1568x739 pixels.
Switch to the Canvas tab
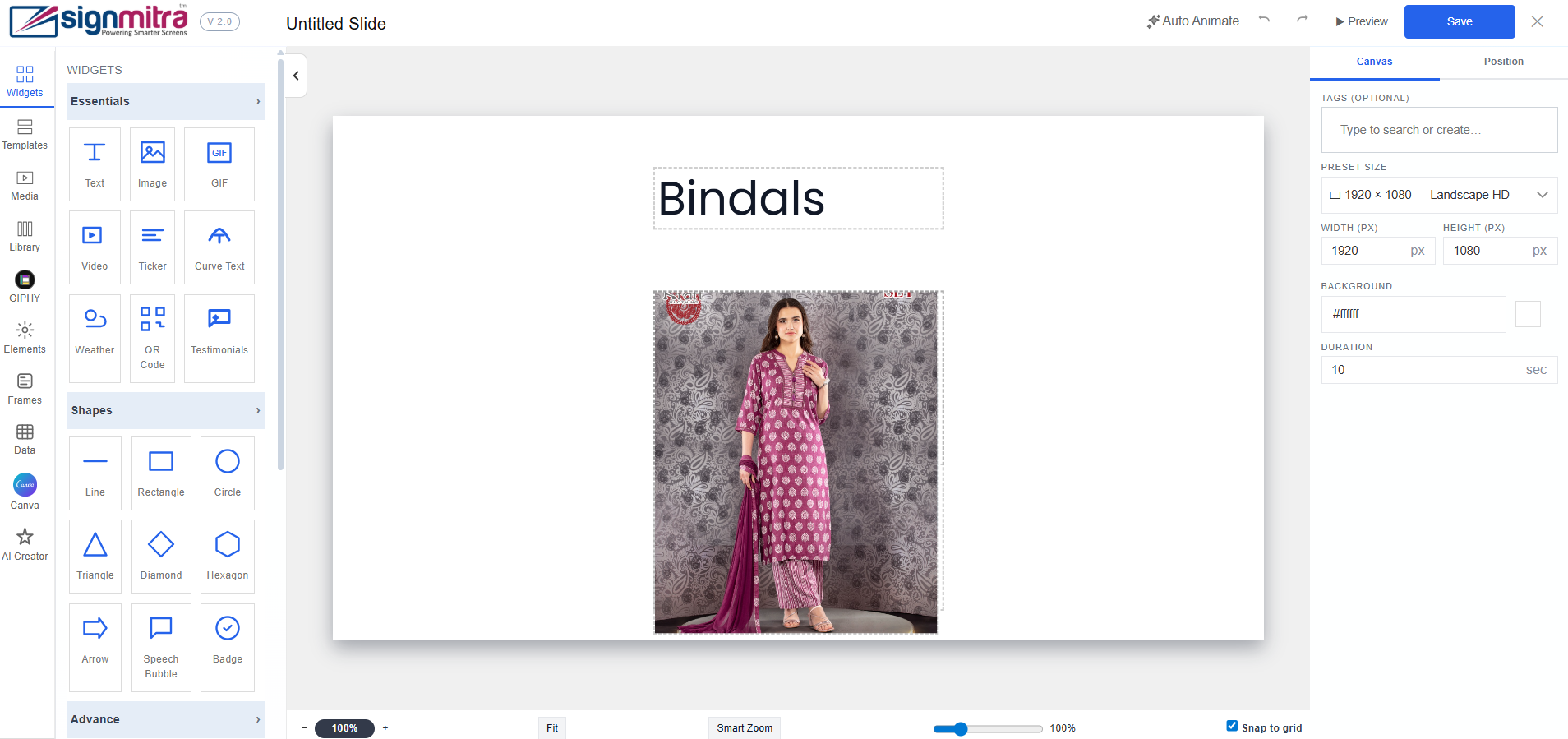coord(1374,62)
